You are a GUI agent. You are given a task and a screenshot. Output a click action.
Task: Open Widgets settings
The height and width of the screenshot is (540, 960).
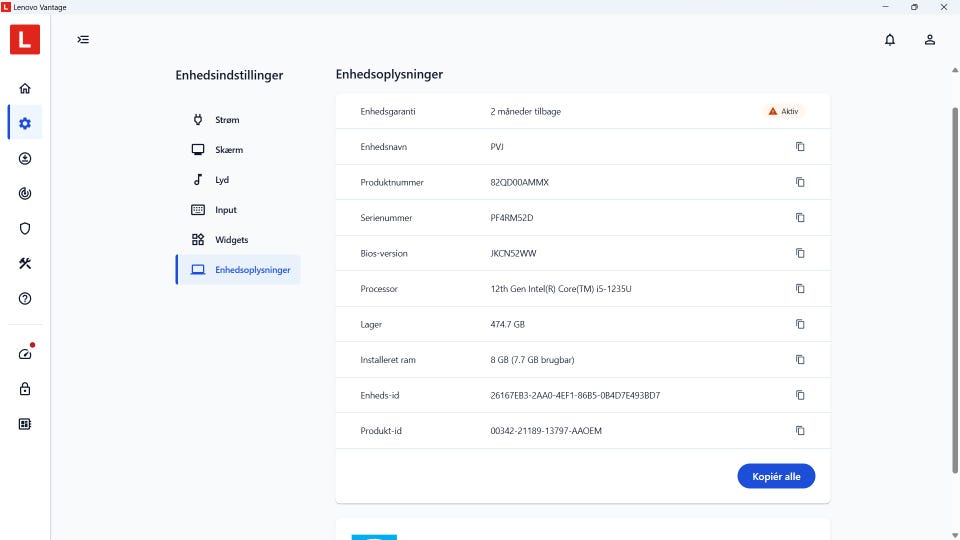pos(238,239)
